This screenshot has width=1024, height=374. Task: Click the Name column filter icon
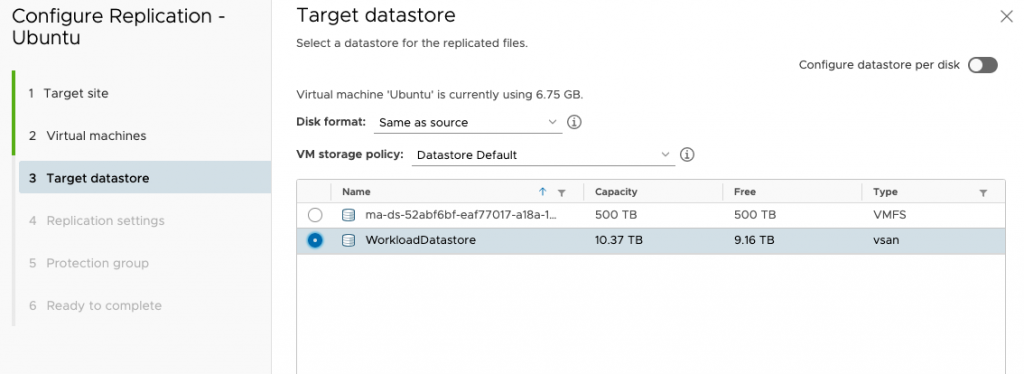(x=561, y=193)
